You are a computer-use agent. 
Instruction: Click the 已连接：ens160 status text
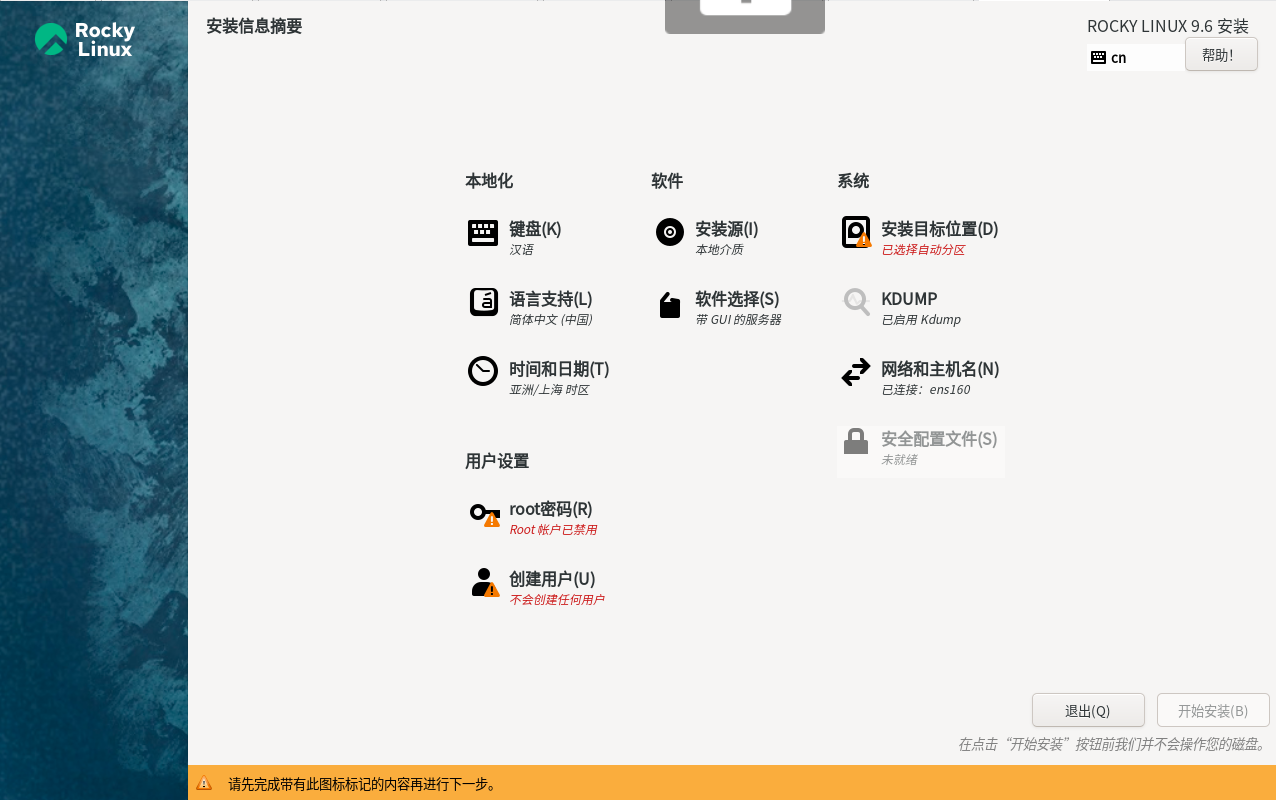tap(926, 390)
